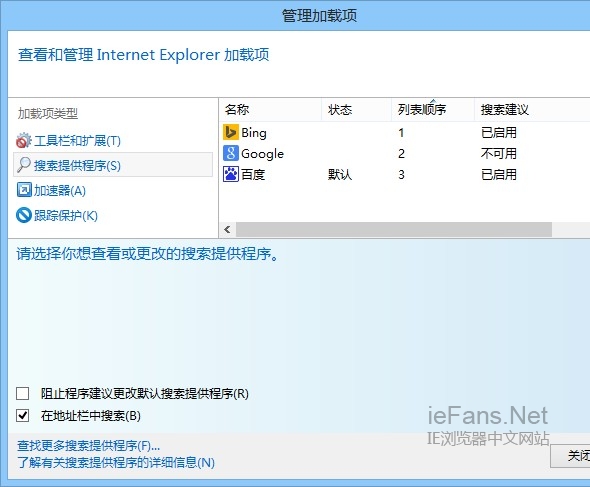Sort by 列表顺序 column header

coord(432,110)
